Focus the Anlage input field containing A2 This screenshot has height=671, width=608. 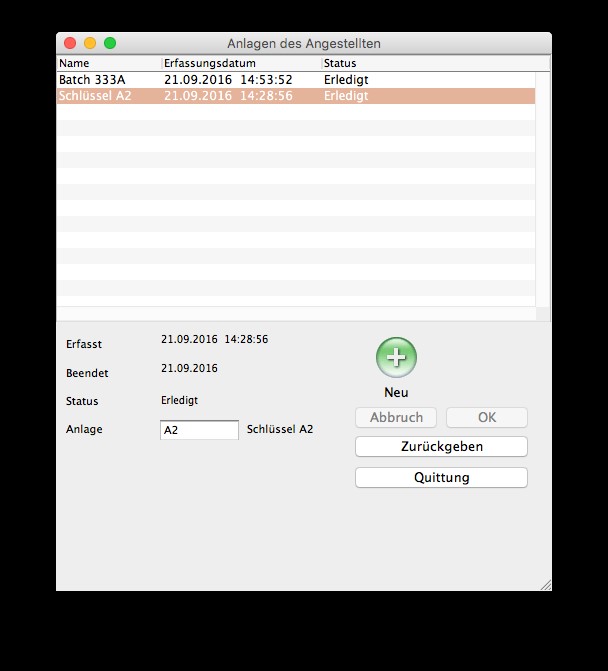[199, 430]
